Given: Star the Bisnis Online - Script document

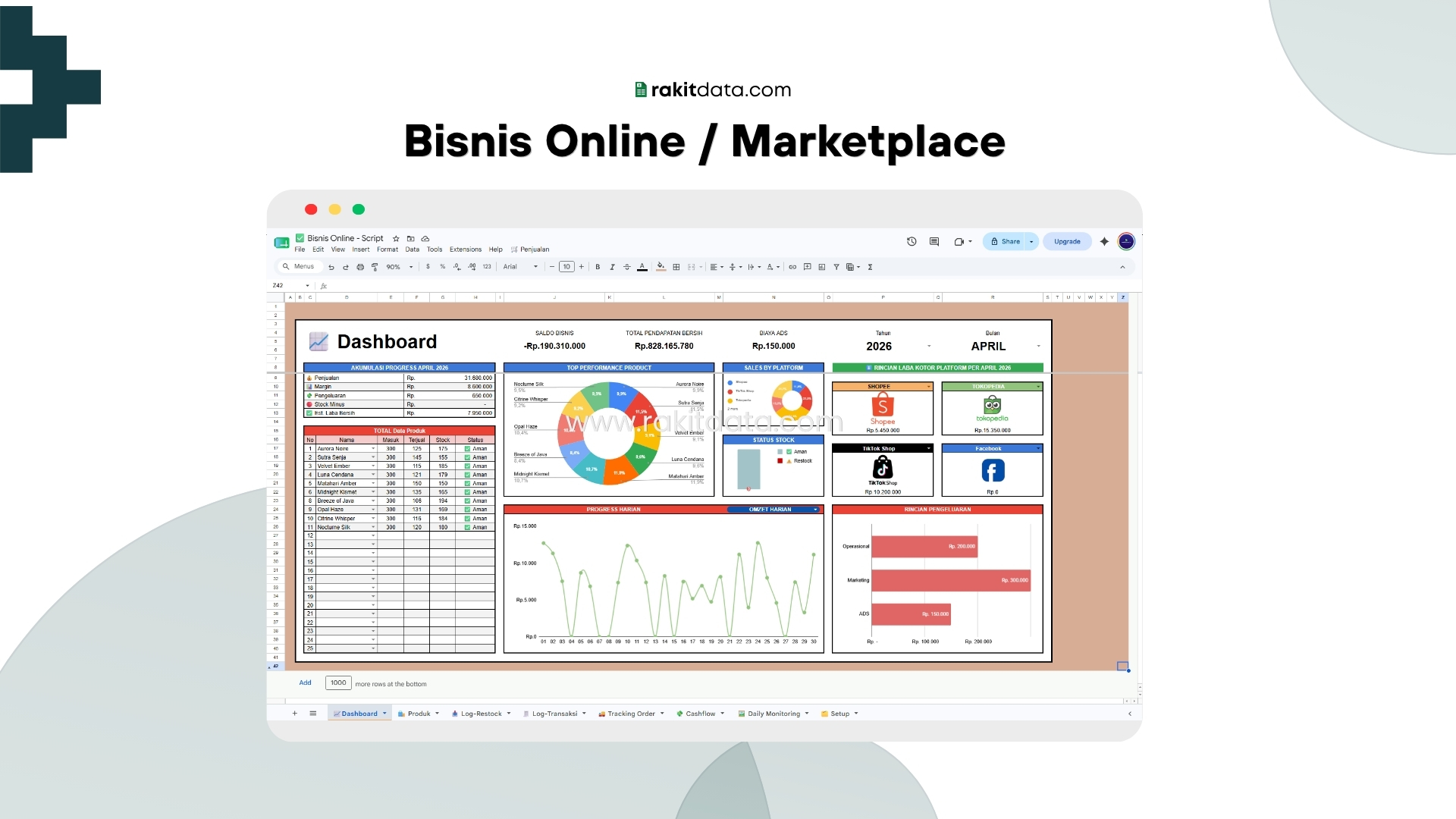Looking at the screenshot, I should coord(396,239).
